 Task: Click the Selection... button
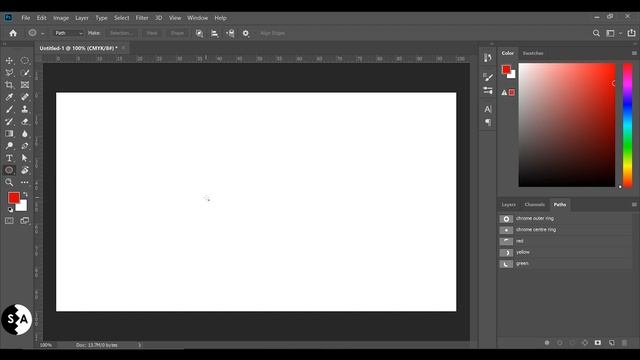pyautogui.click(x=122, y=33)
